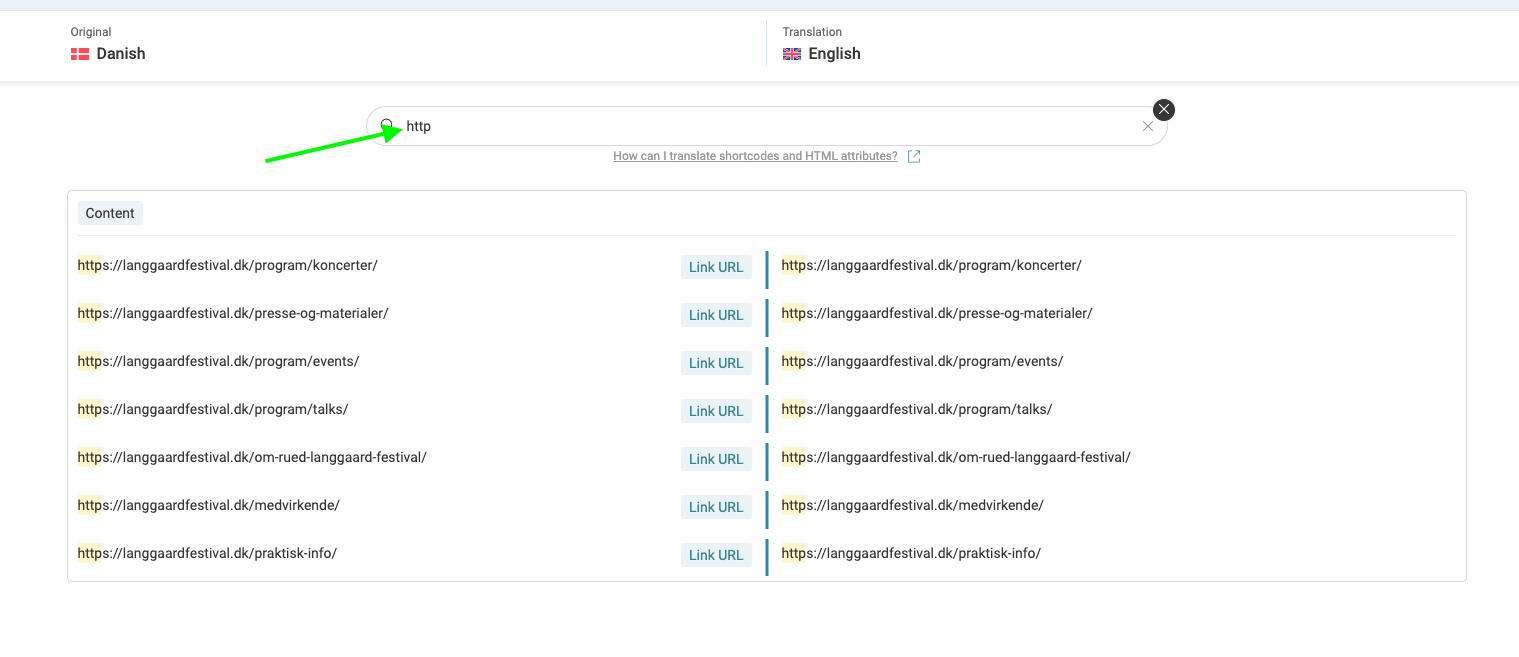
Task: Select original Danish URL presse-og-materialer
Action: click(x=233, y=313)
